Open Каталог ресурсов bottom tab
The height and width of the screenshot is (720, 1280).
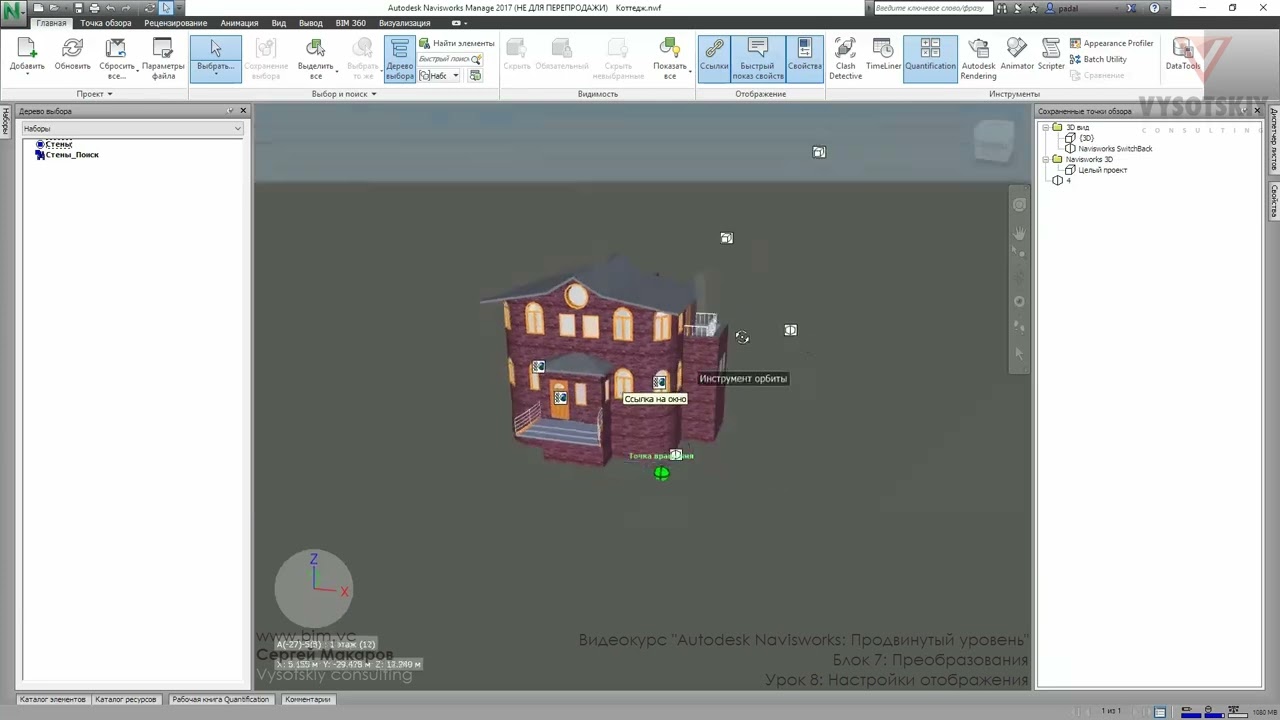click(126, 699)
